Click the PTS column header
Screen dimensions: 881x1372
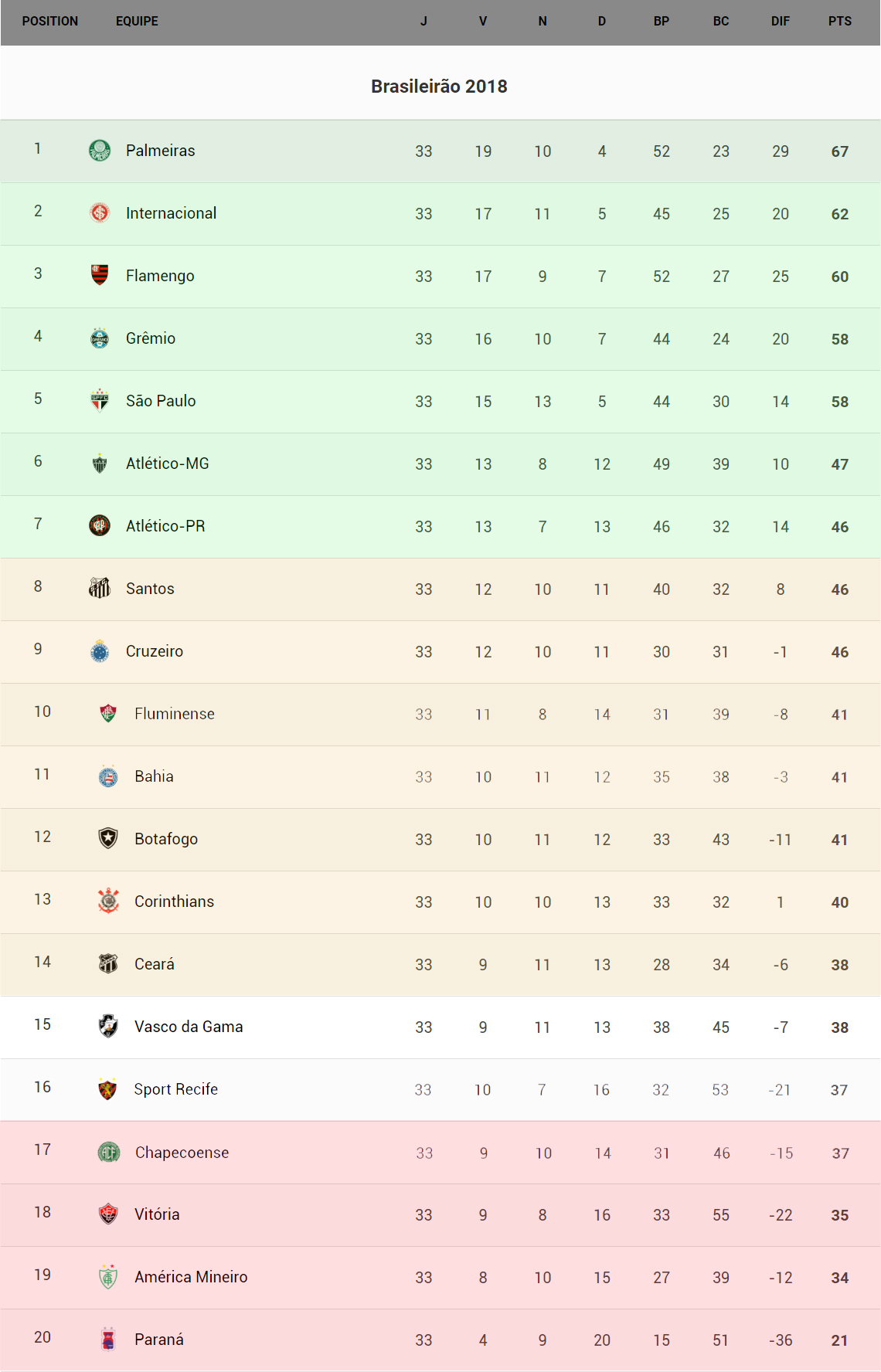point(839,22)
